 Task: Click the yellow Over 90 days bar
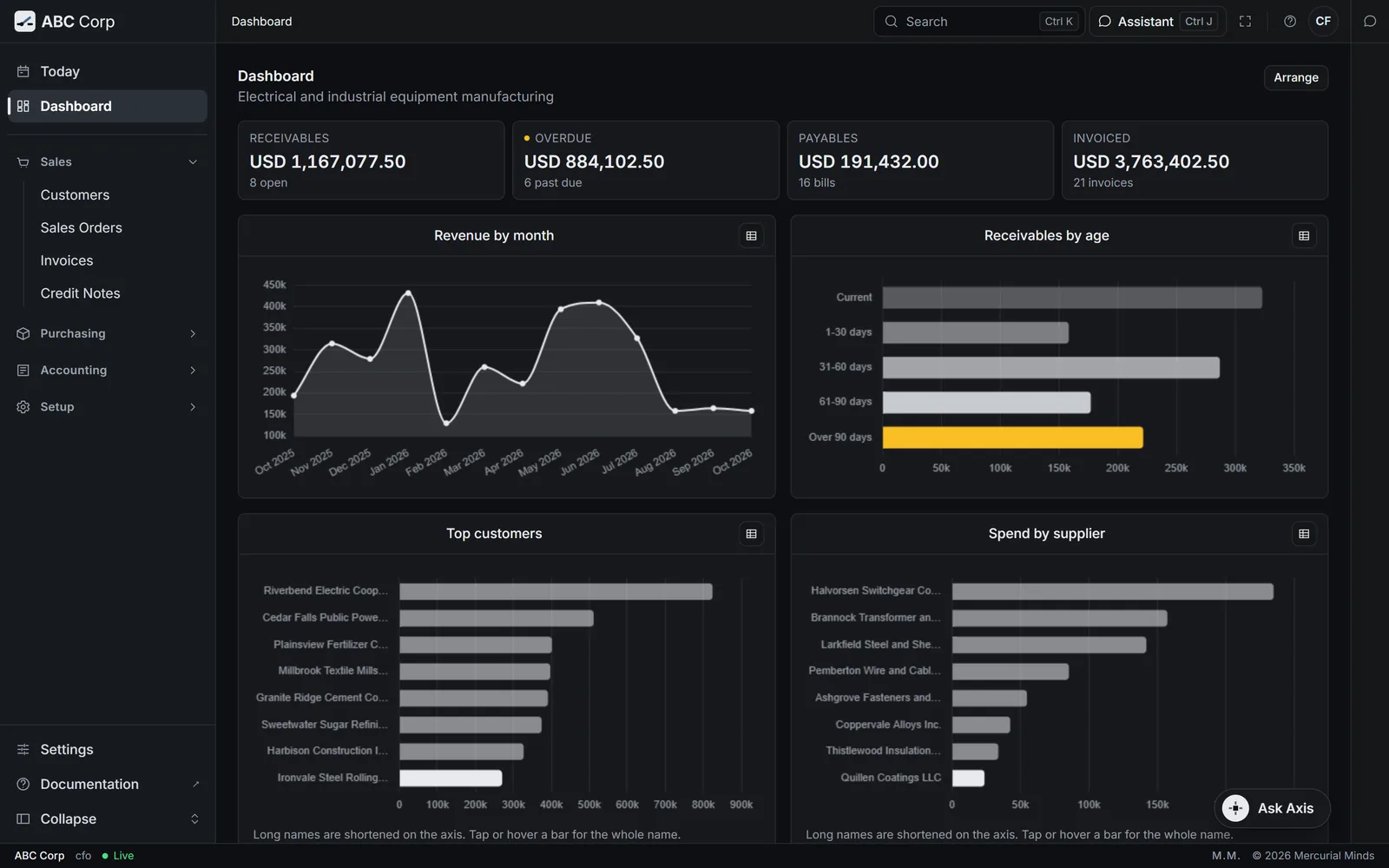(1012, 437)
